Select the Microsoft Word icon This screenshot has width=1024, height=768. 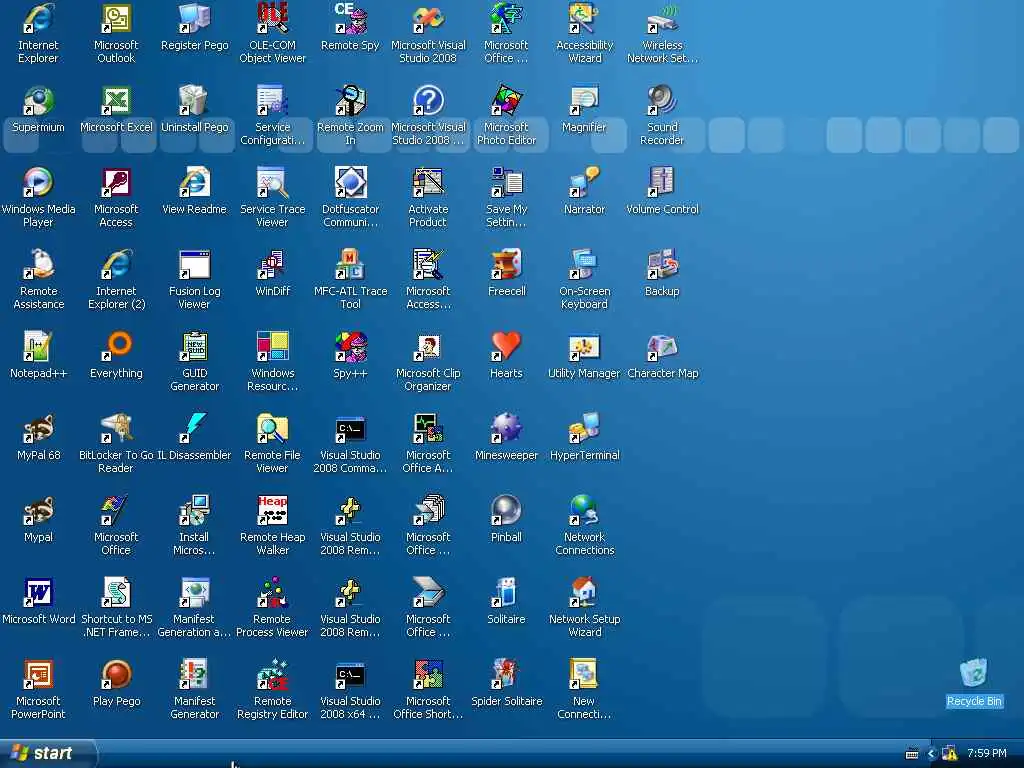(x=39, y=593)
